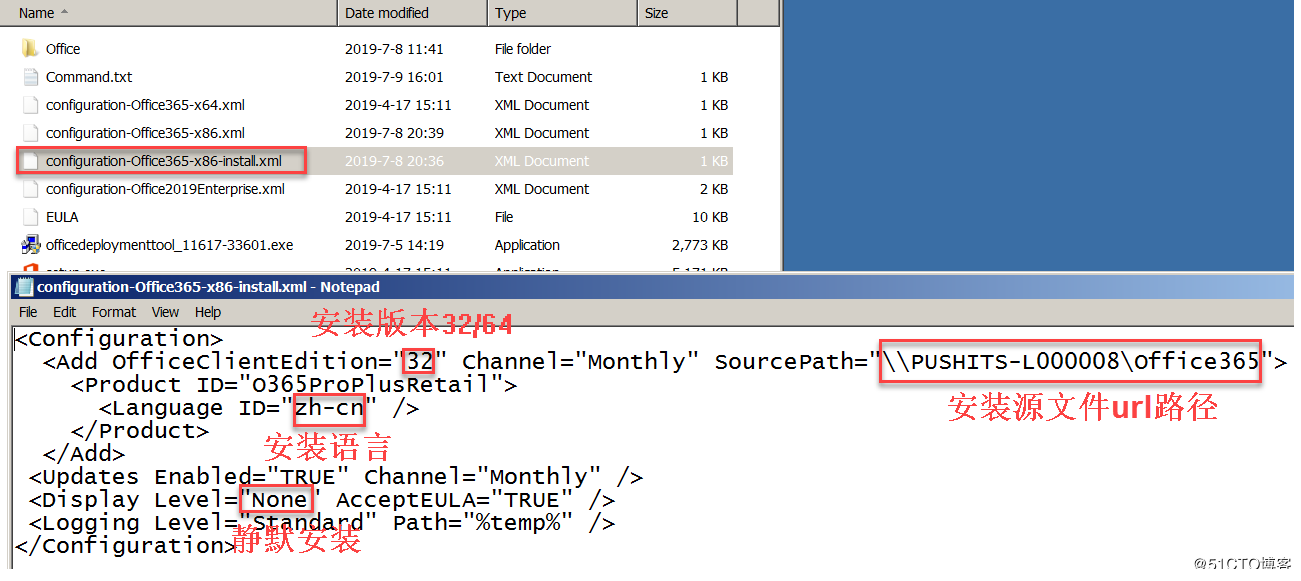Select configuration-Office365-x64.xml file name
Viewport: 1301px width, 581px height.
click(x=145, y=105)
